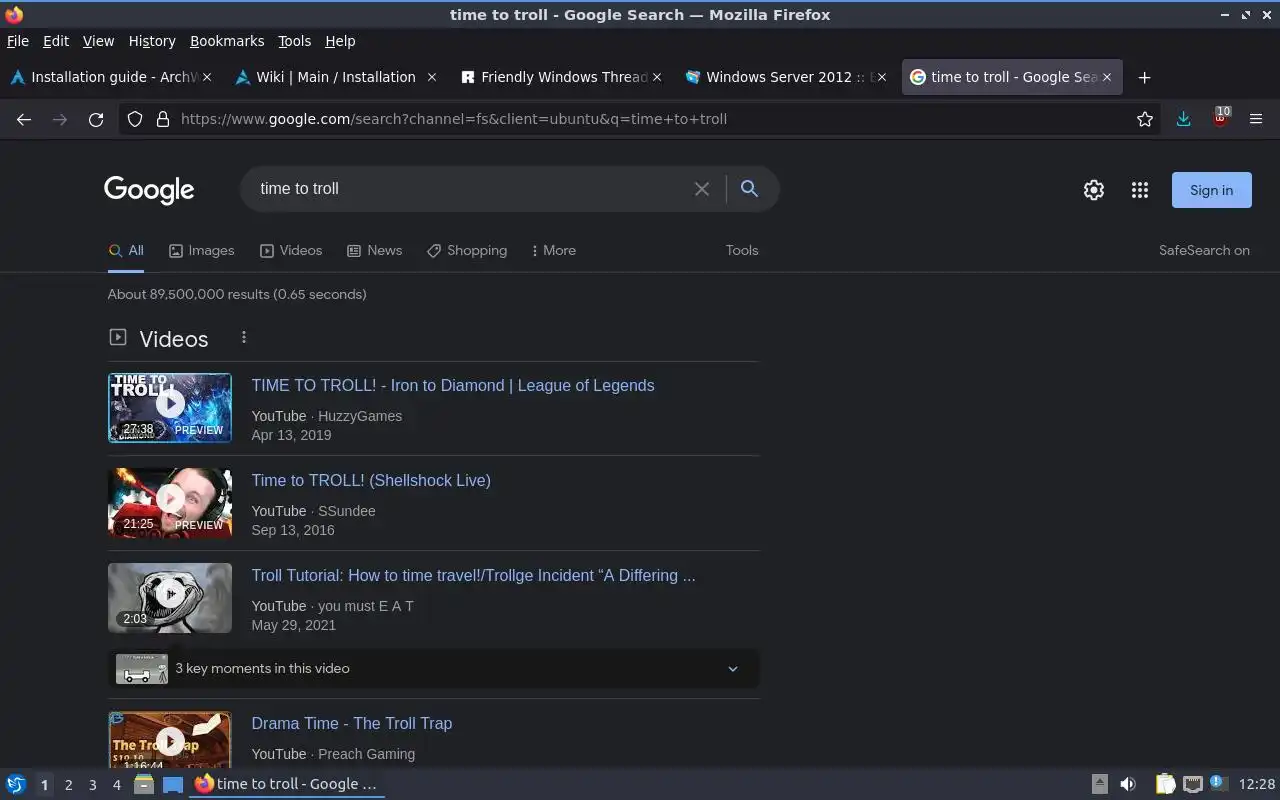Open the uBlock extension icon with badge 10
Screen dimensions: 1280x800
(1220, 117)
